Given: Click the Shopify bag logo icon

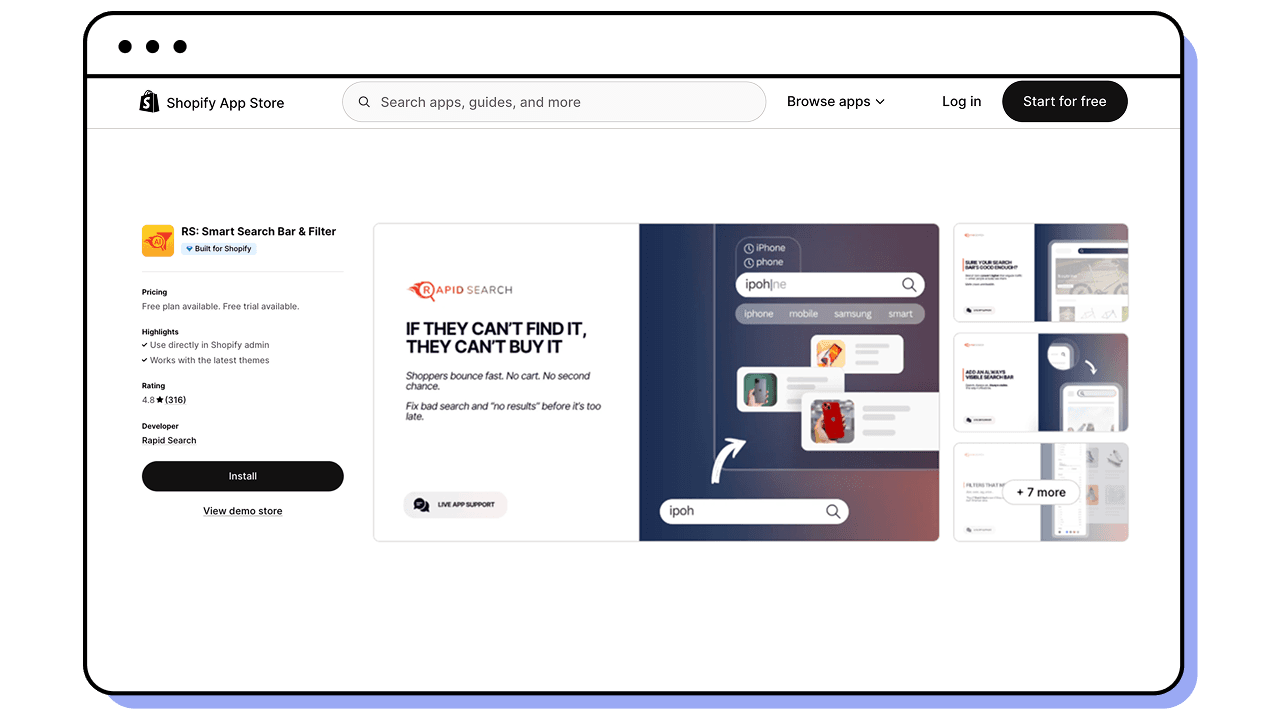Looking at the screenshot, I should tap(149, 102).
